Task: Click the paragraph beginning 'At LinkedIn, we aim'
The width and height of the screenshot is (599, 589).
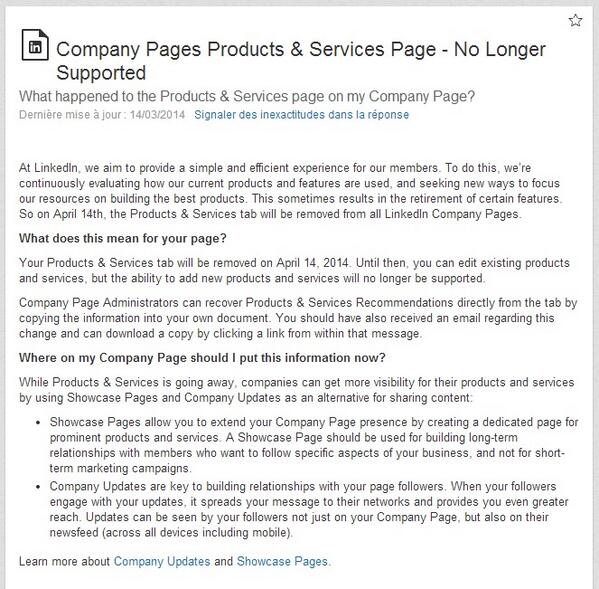Action: 291,191
